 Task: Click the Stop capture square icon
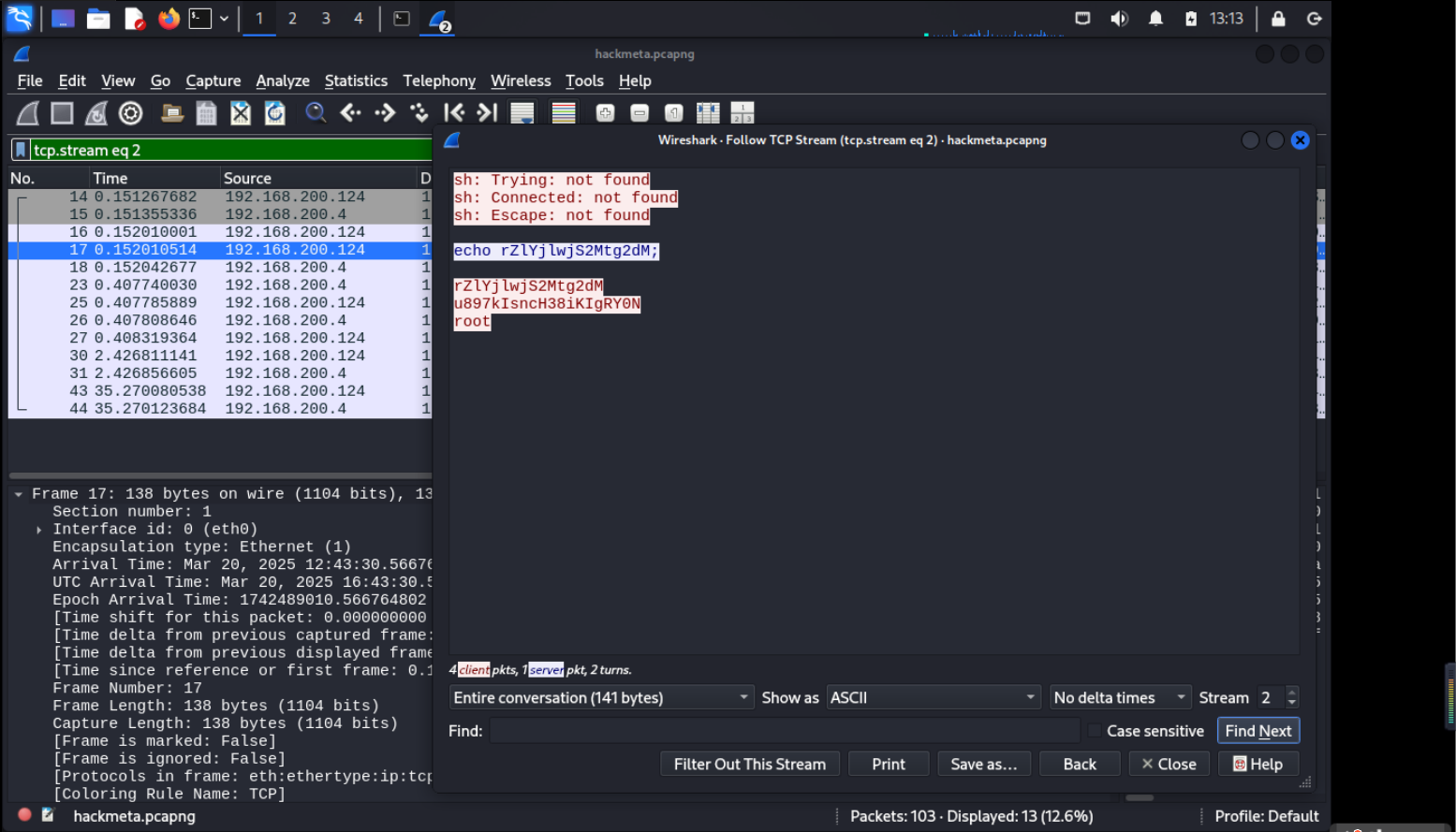click(x=62, y=113)
